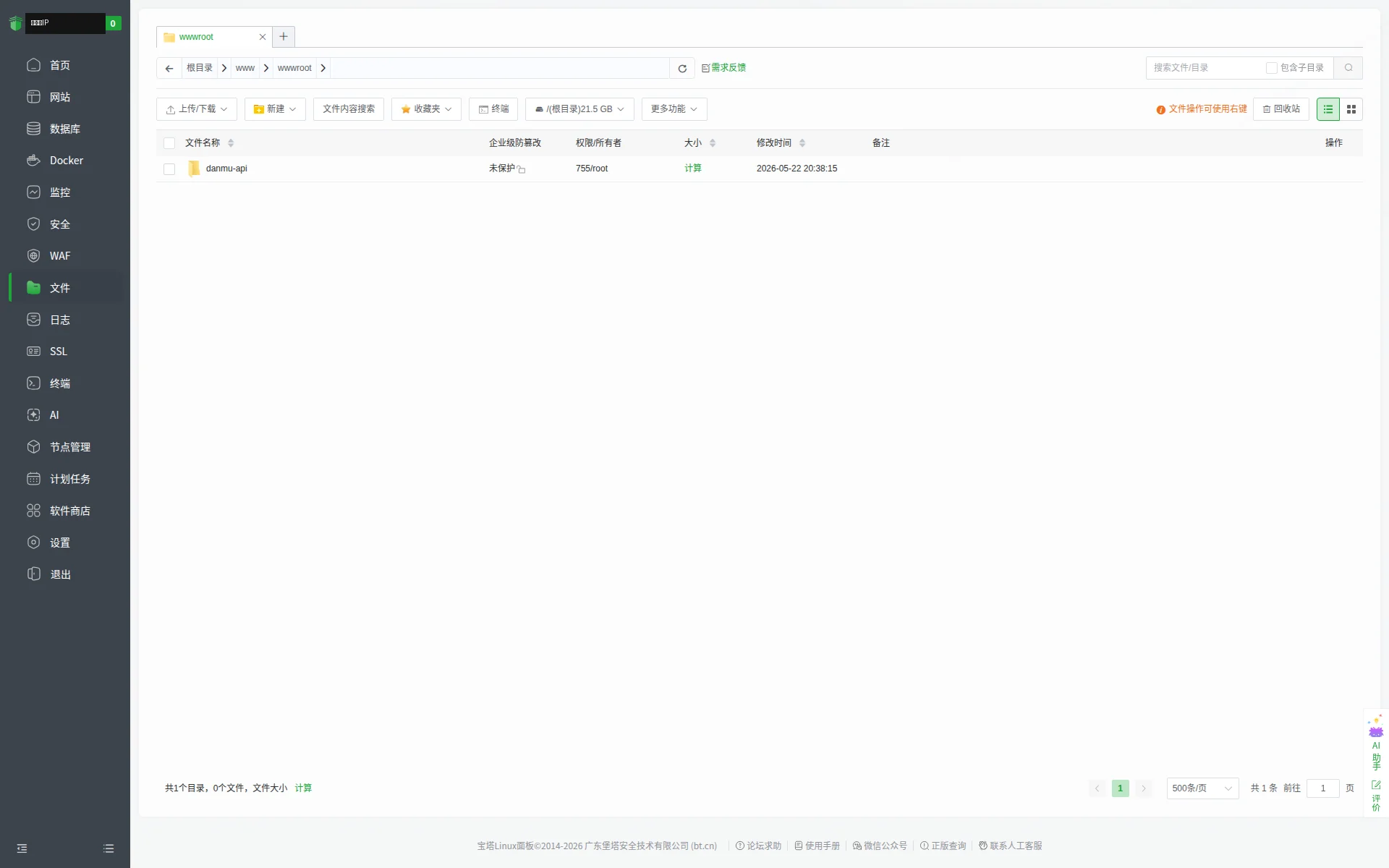Click 文件内容搜索 button
The width and height of the screenshot is (1389, 868).
pos(349,109)
